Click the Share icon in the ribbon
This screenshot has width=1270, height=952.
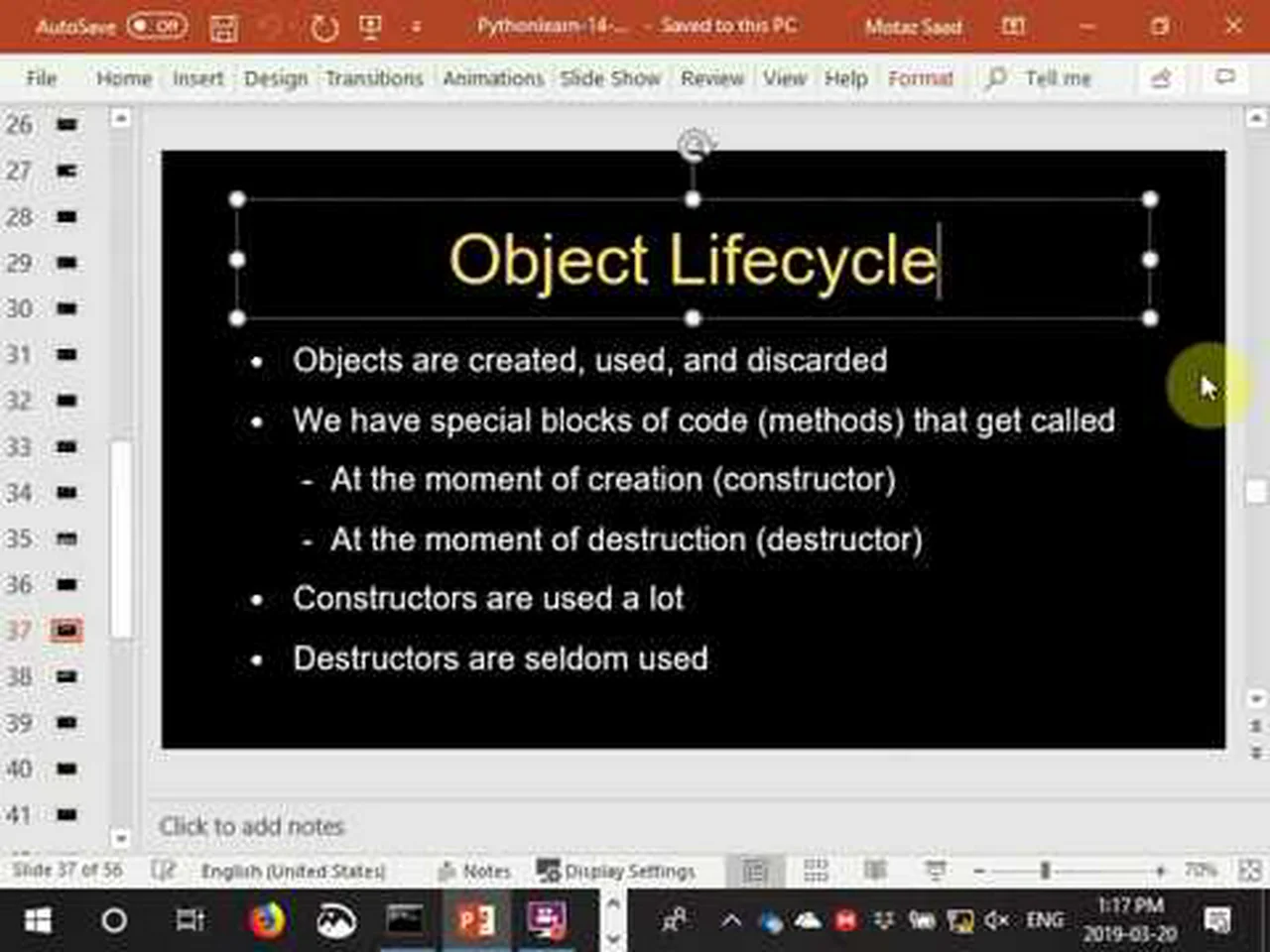1161,77
